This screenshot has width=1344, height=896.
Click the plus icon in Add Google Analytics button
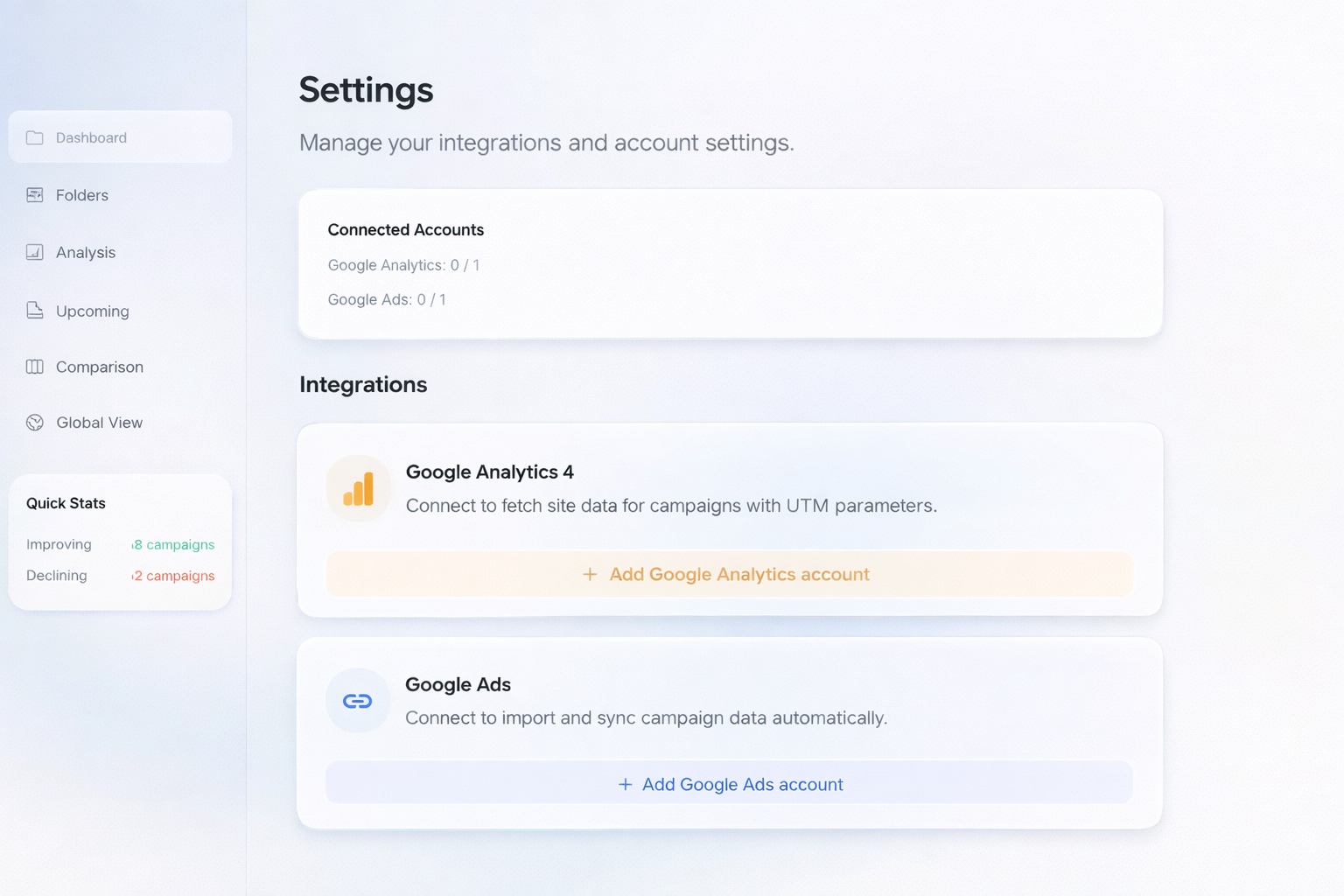point(589,574)
